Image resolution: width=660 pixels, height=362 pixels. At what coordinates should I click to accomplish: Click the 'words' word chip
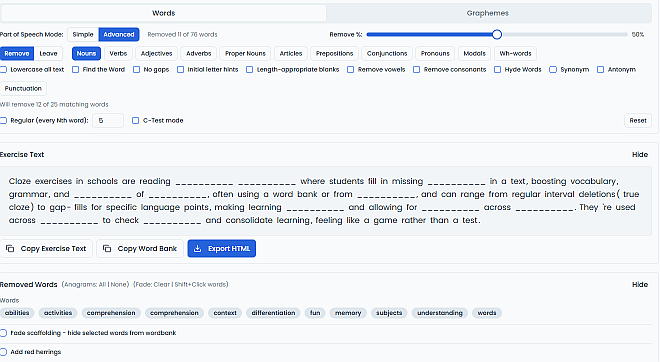click(487, 313)
